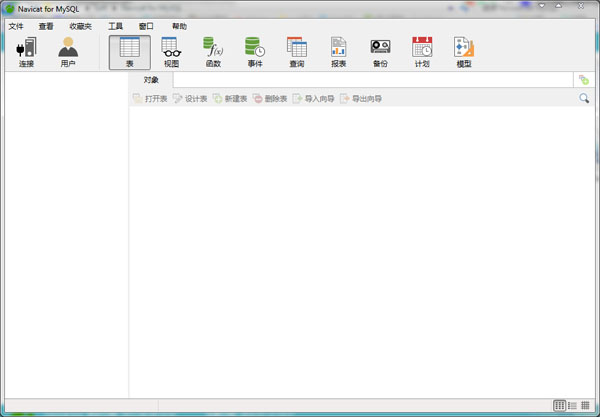Screen dimensions: 600x417
Task: Click the Navicat app logo icon
Action: tap(9, 9)
